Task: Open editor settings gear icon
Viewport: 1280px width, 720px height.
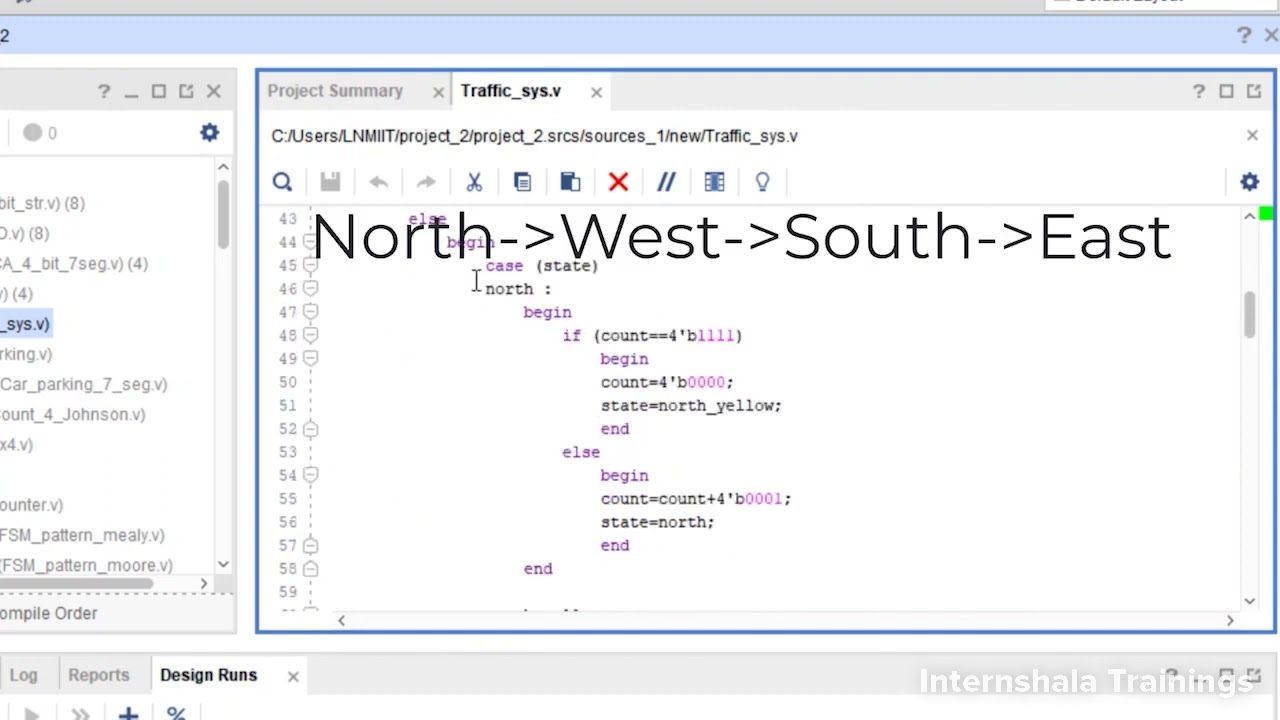Action: point(1249,182)
